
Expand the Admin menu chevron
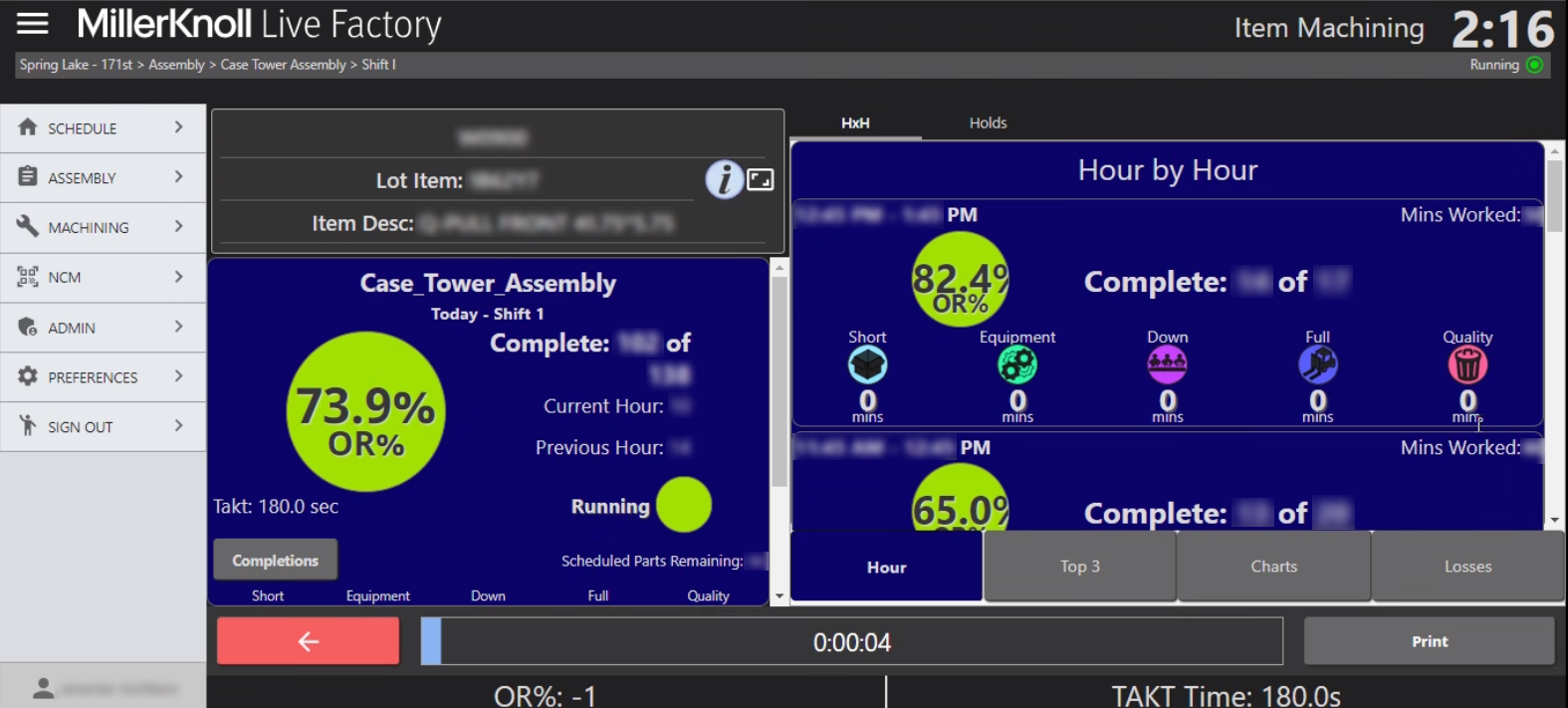179,326
